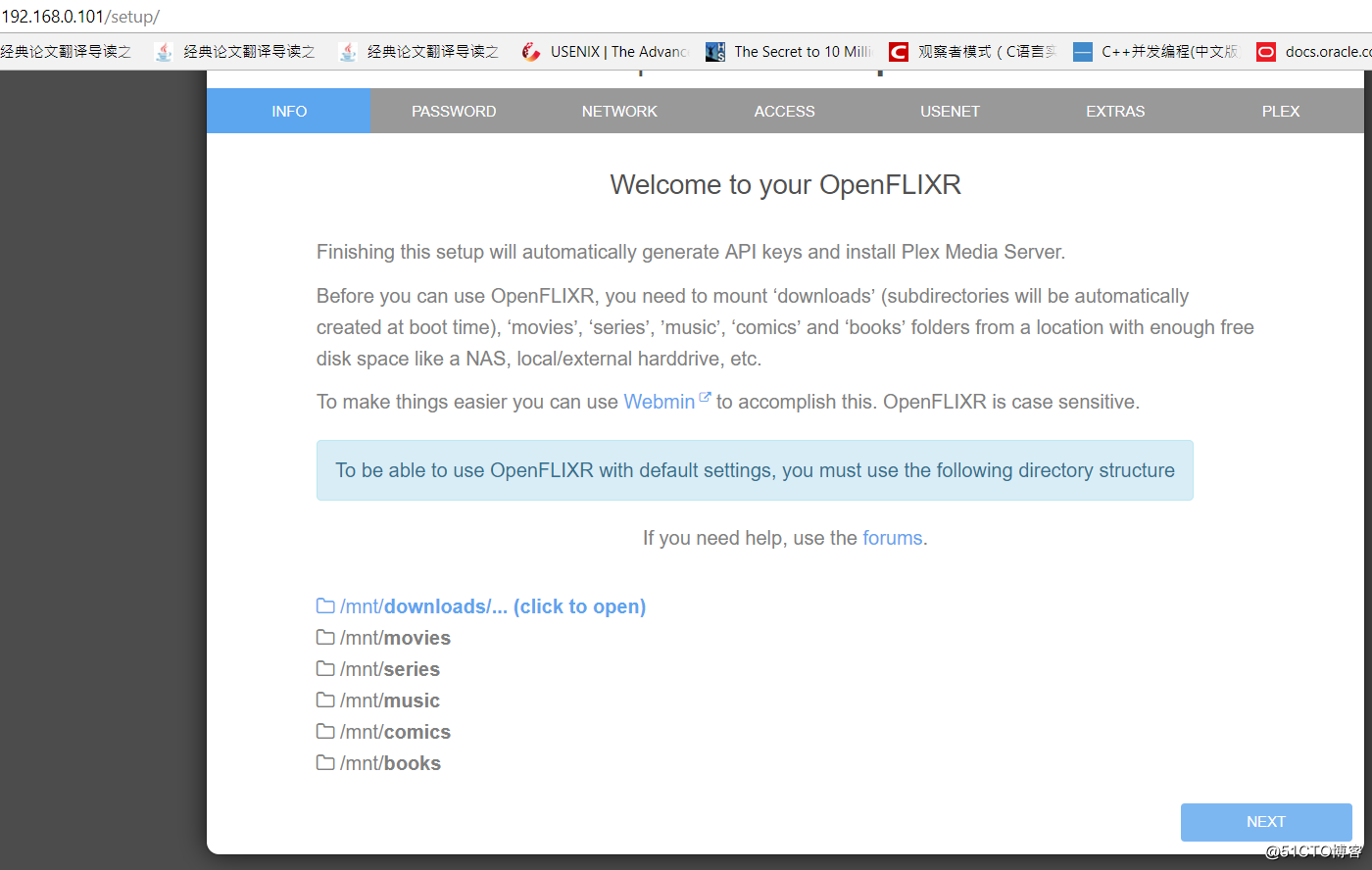This screenshot has width=1372, height=870.
Task: Click the NEXT button
Action: coord(1266,822)
